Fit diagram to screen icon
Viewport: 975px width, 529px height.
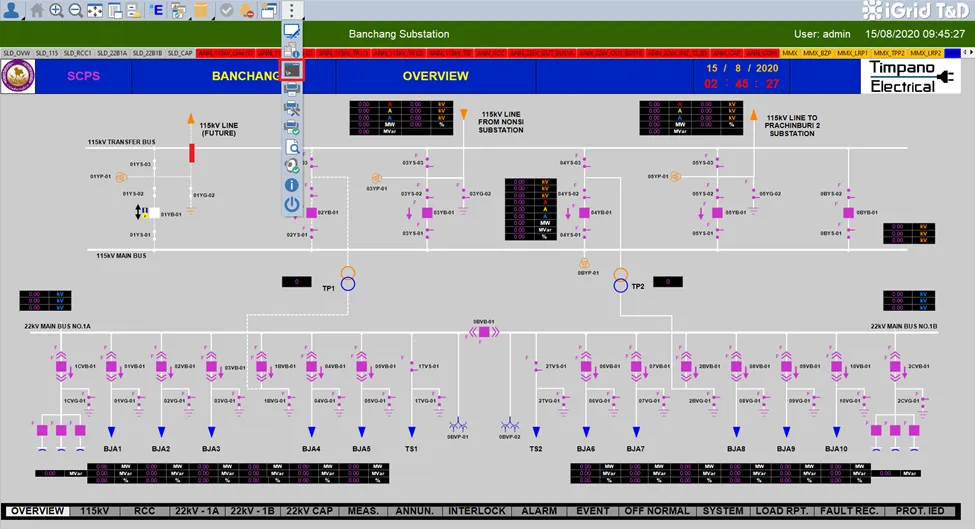click(x=95, y=10)
